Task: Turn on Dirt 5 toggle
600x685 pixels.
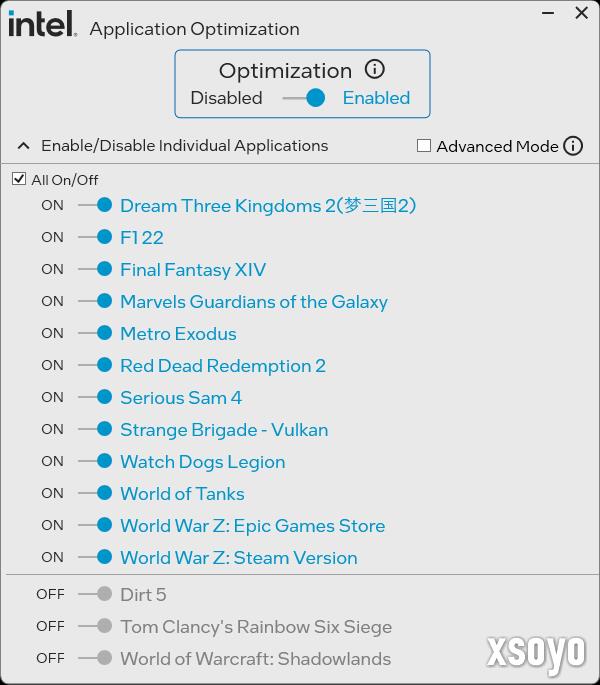Action: [x=95, y=594]
